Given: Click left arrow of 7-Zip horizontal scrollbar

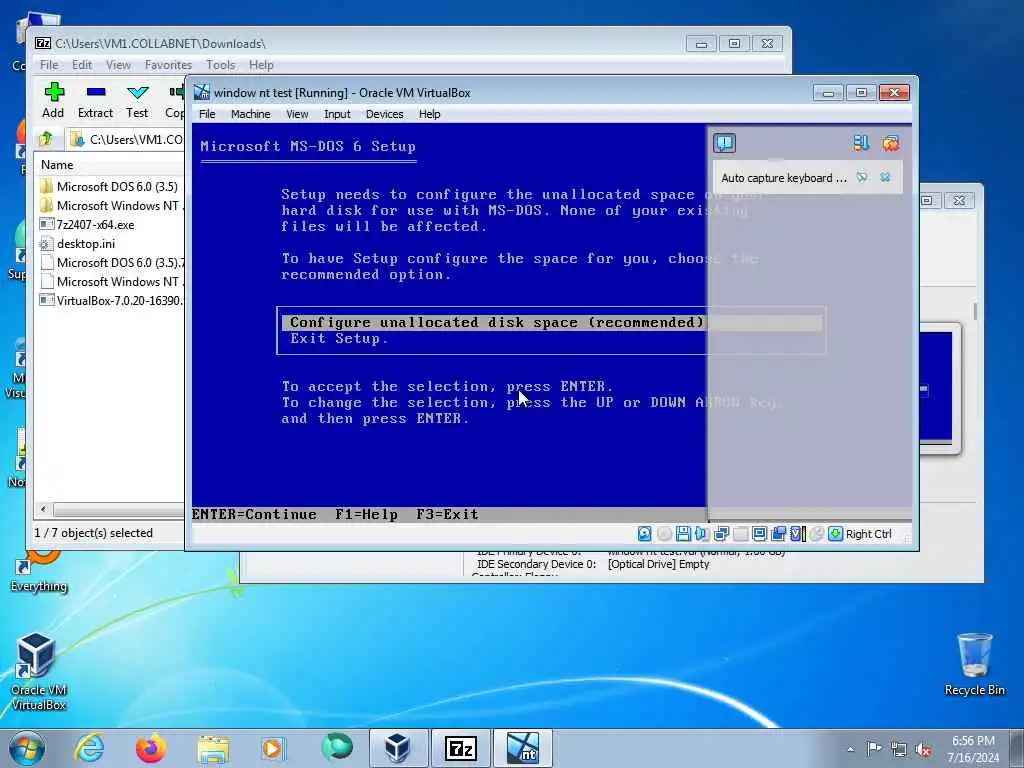Looking at the screenshot, I should tap(43, 509).
